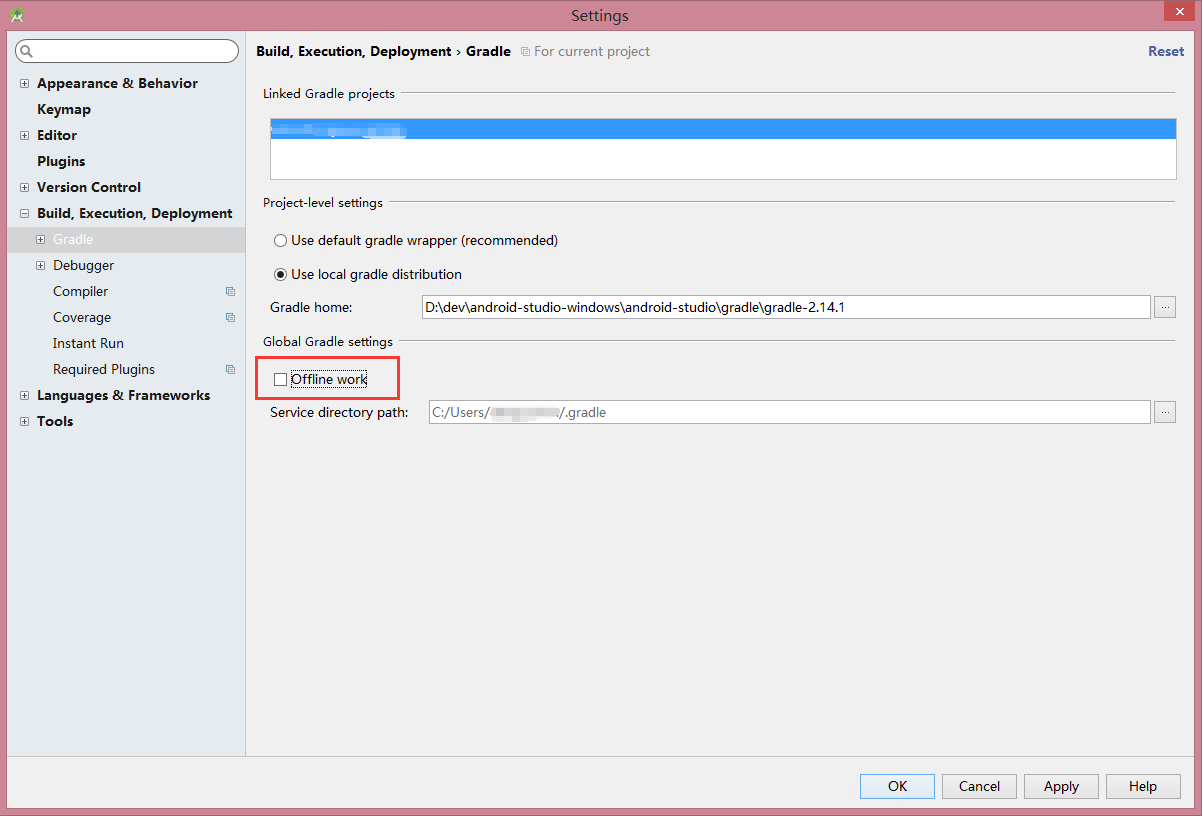The image size is (1202, 816).
Task: Browse for Service directory path with ellipsis button
Action: tap(1165, 412)
